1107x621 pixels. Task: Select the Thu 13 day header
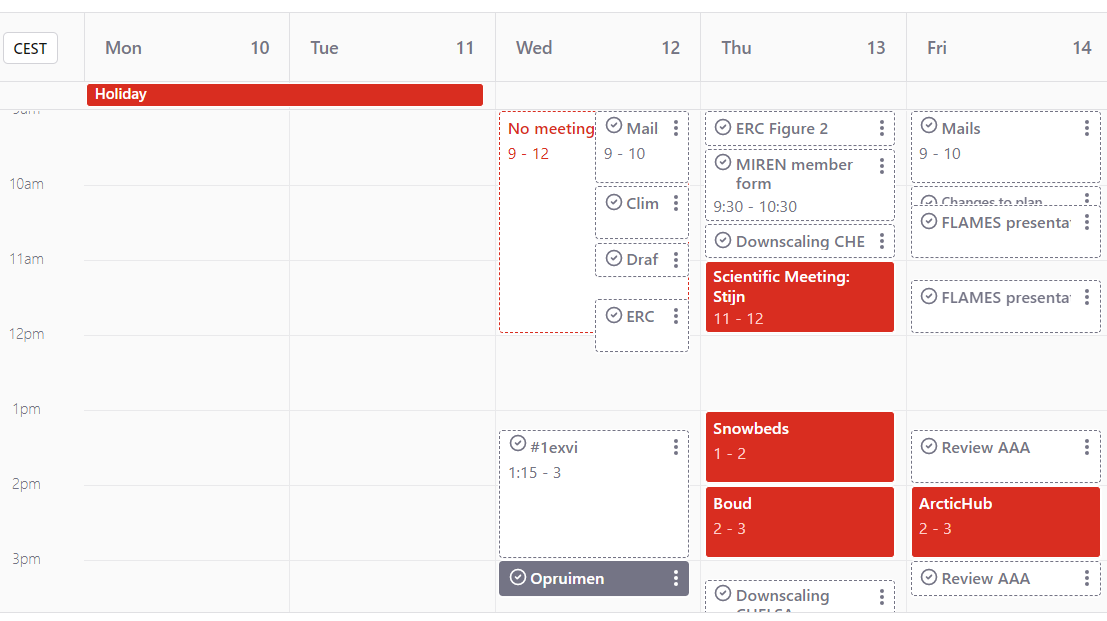[x=803, y=48]
